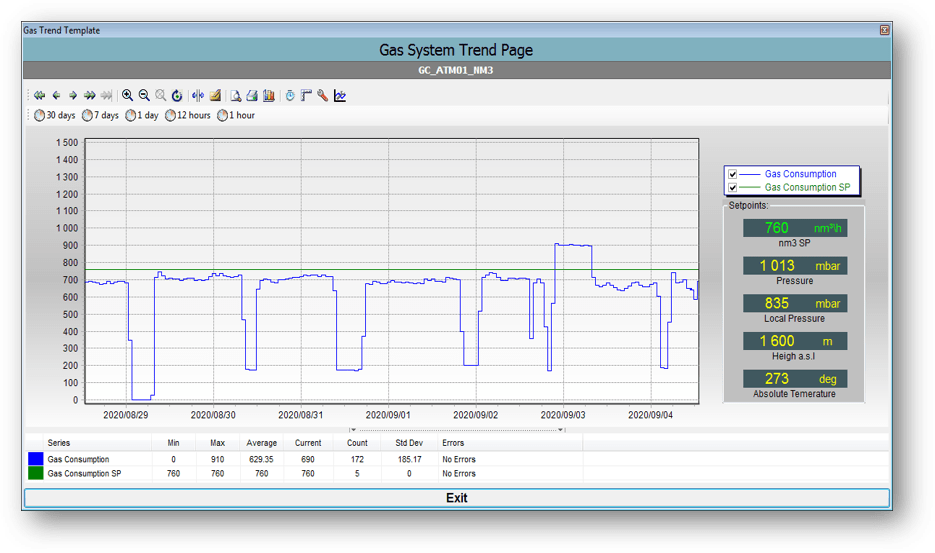Zoom in on the trend chart
935x553 pixels.
[128, 95]
